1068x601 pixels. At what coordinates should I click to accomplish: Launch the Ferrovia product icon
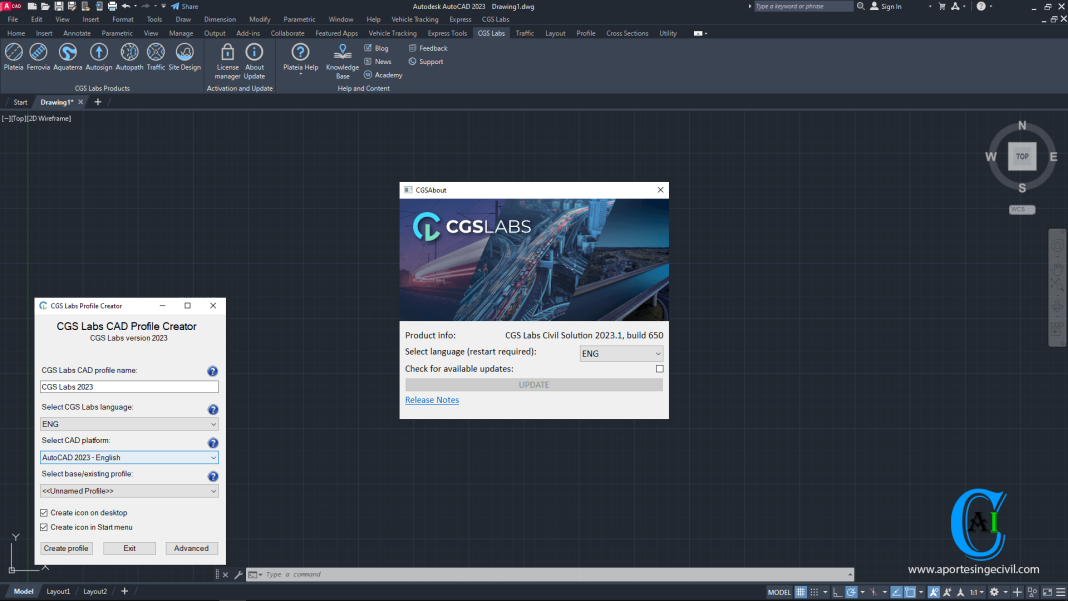pos(39,52)
